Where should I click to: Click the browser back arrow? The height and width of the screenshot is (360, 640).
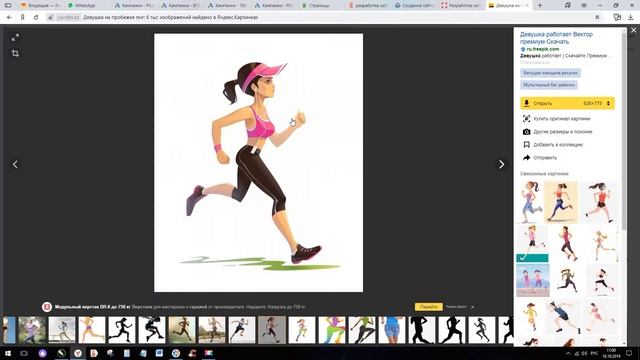[9, 18]
